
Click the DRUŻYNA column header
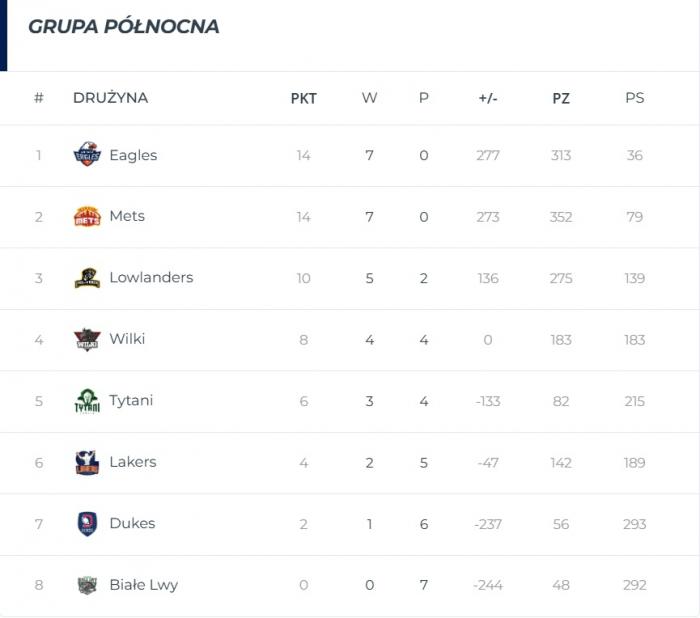(110, 97)
